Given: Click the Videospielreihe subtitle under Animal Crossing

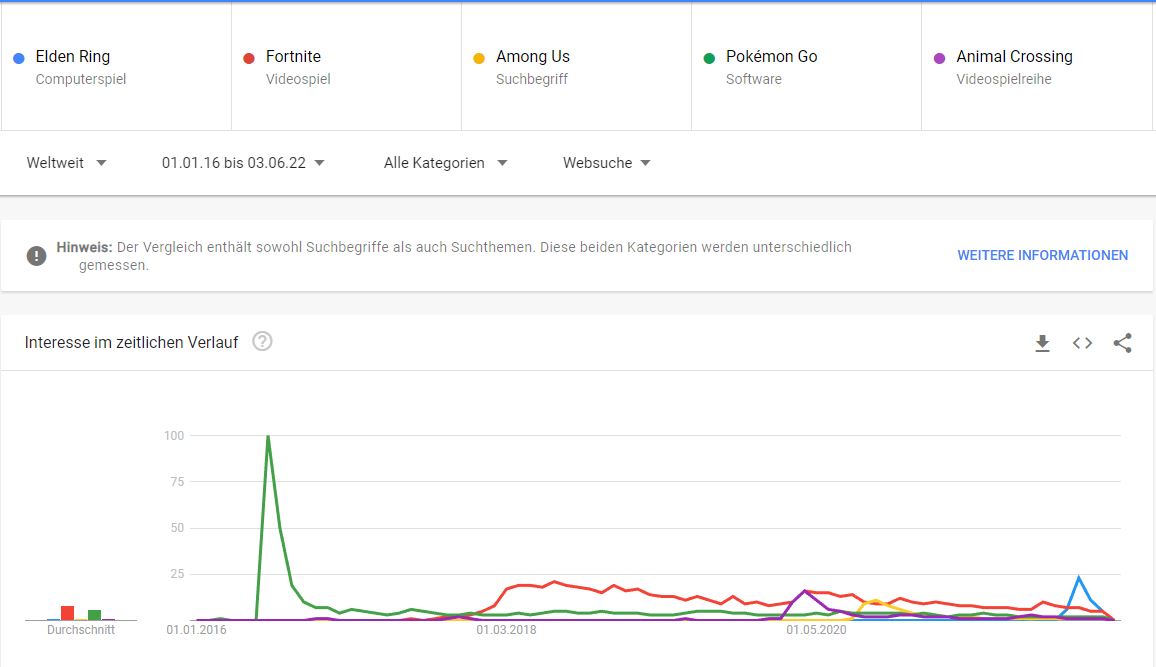Looking at the screenshot, I should pyautogui.click(x=1003, y=79).
